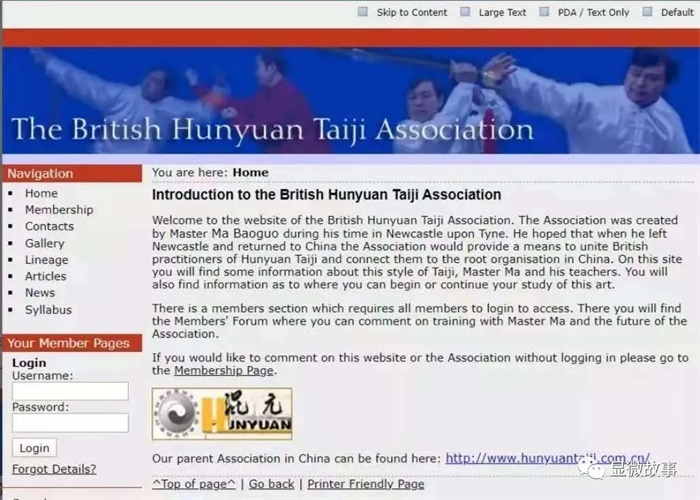Open the Printer Friendly Page link
This screenshot has height=500, width=700.
click(x=366, y=484)
